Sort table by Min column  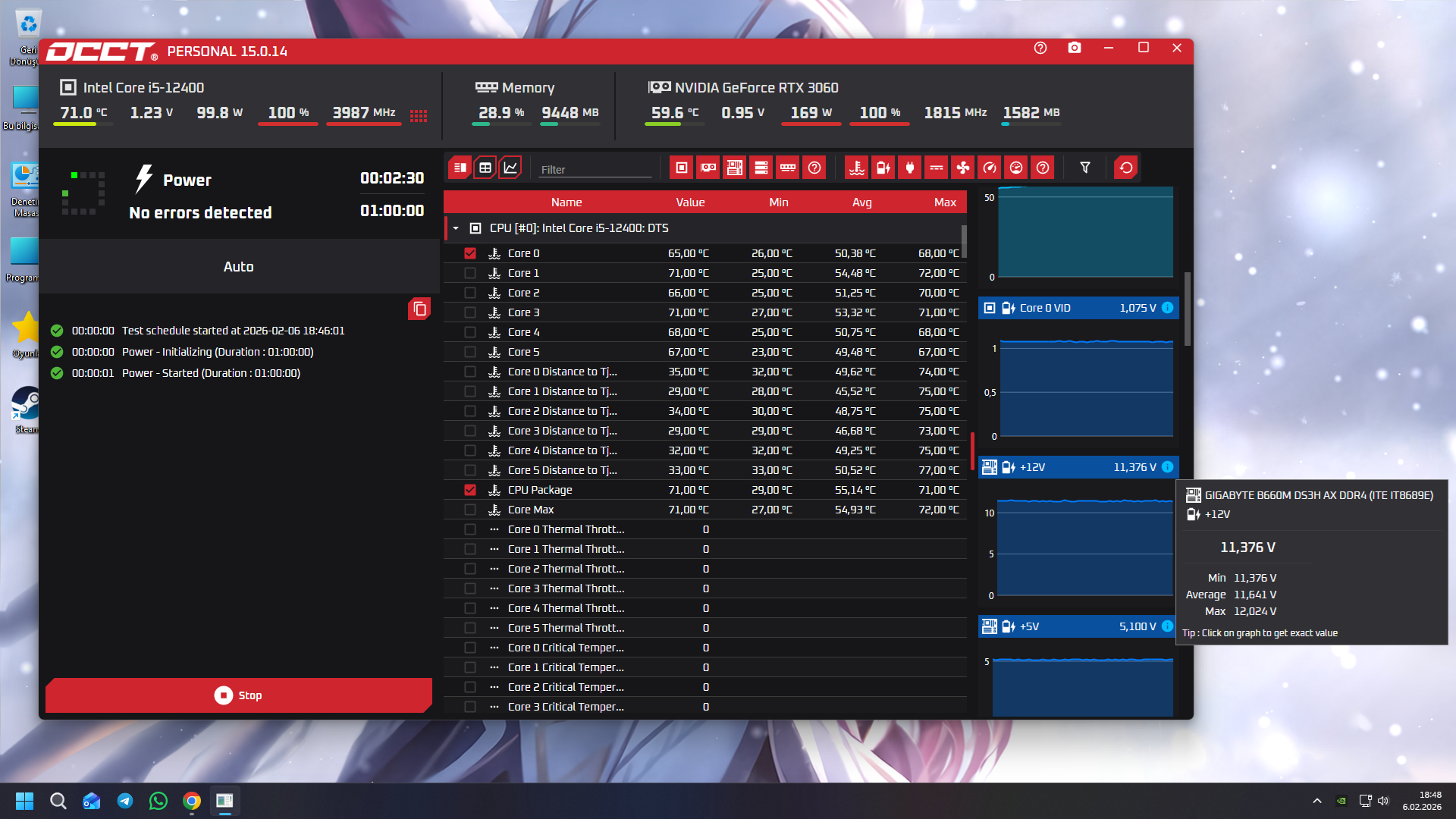pos(779,202)
